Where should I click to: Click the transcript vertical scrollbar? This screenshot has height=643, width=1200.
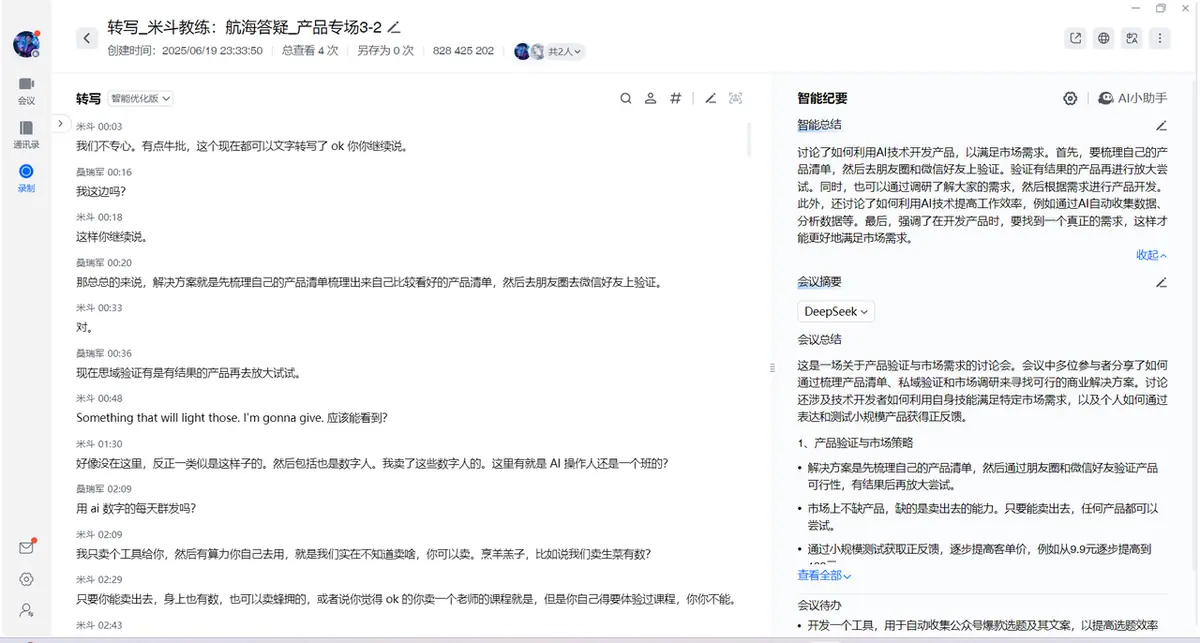[749, 138]
